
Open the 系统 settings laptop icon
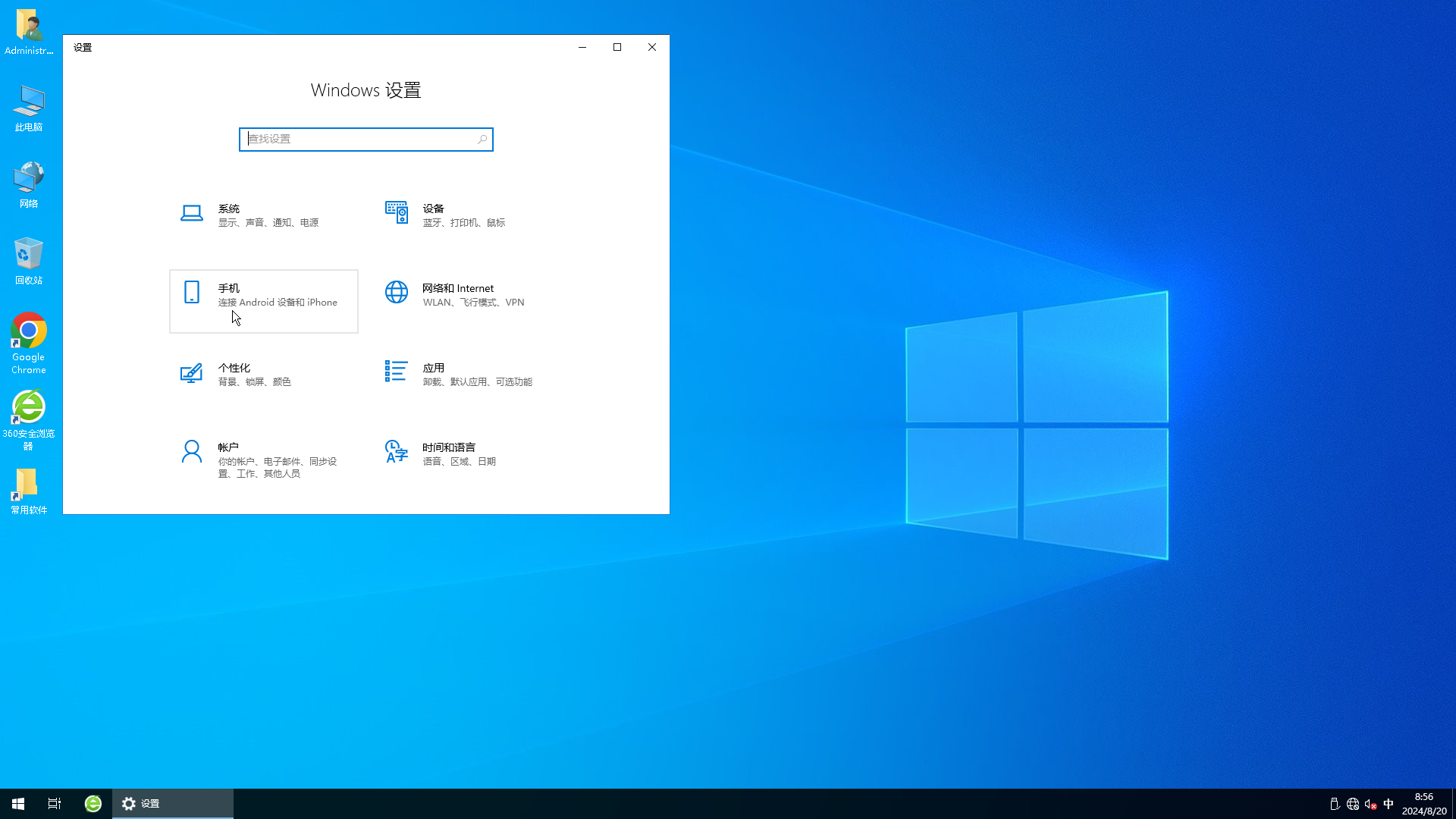pos(191,213)
